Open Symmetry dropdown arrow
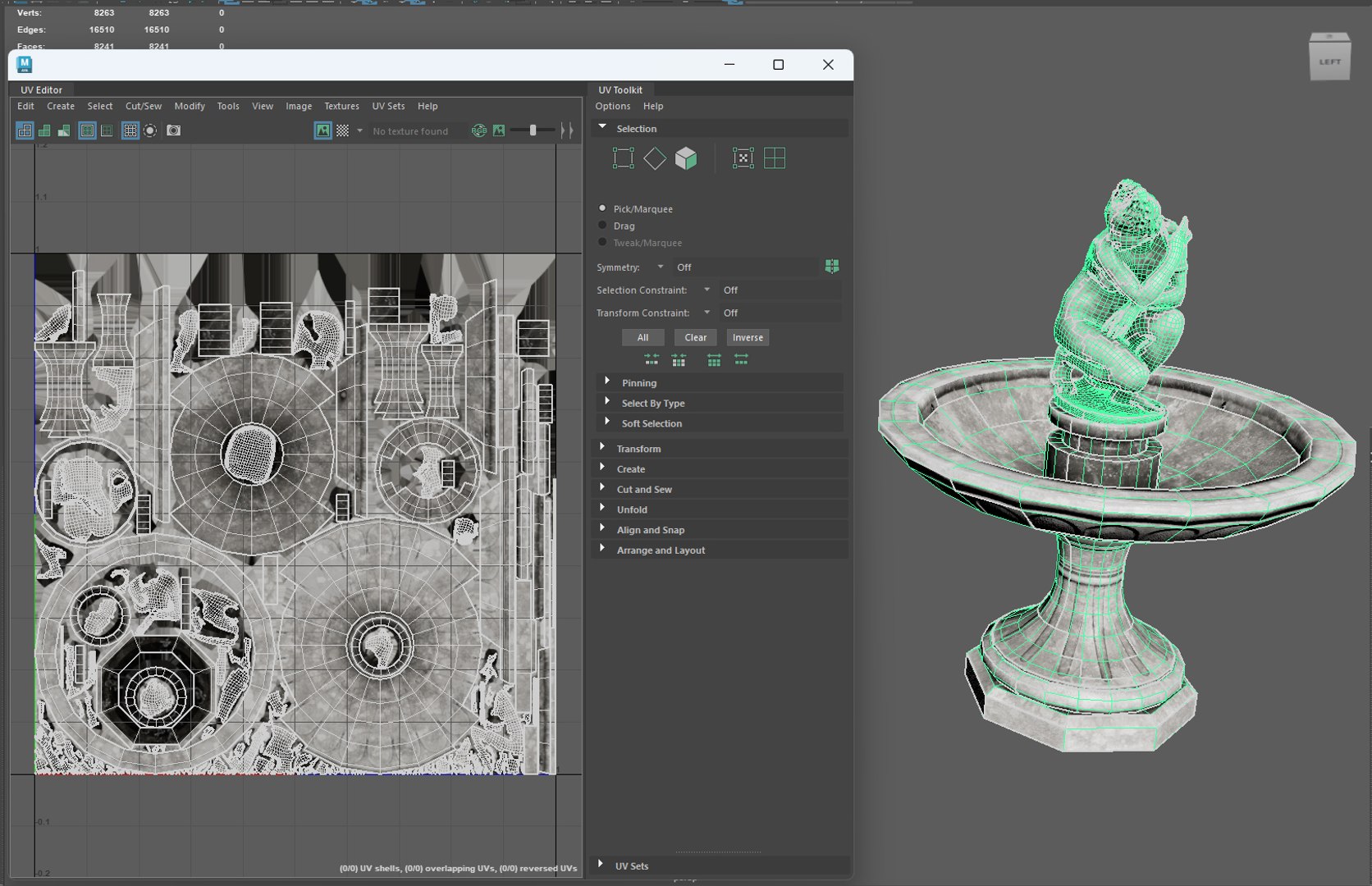 [661, 267]
